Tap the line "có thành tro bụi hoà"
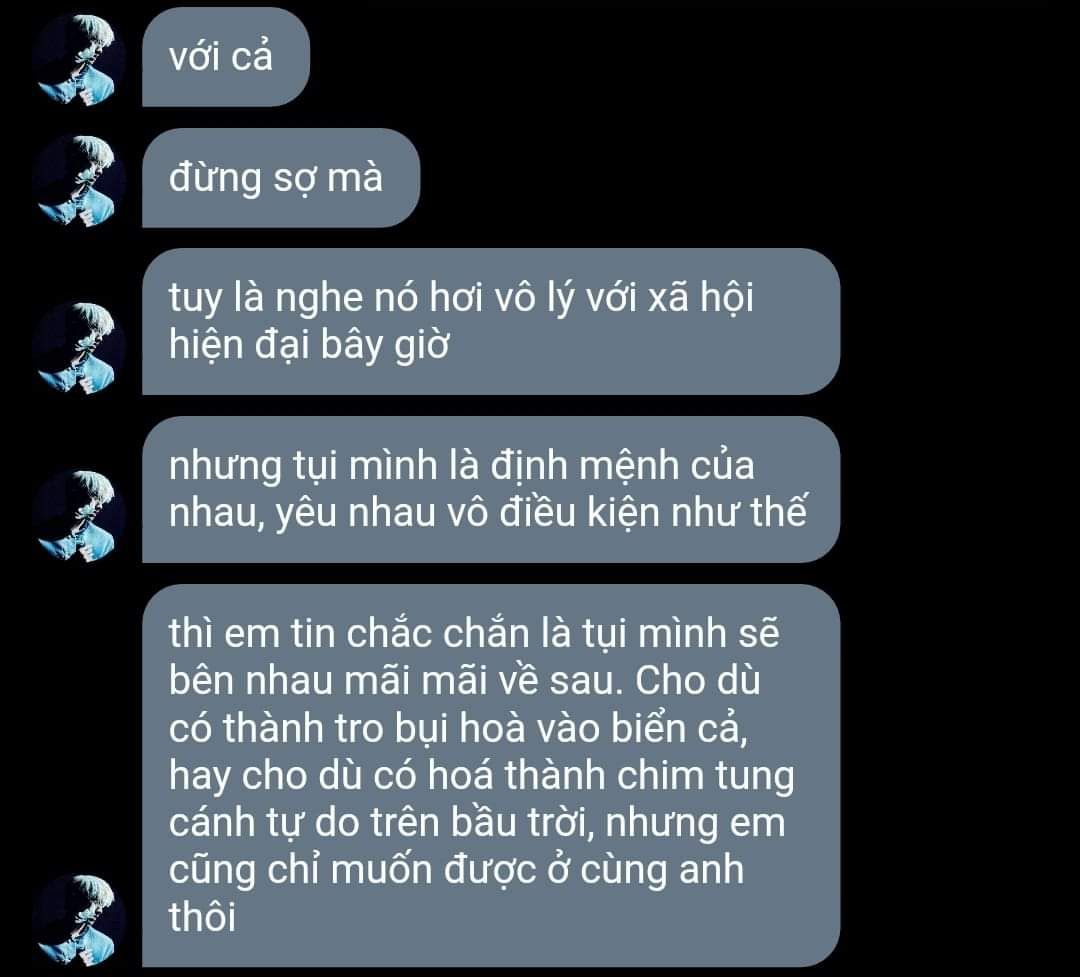Image resolution: width=1080 pixels, height=977 pixels. [347, 728]
